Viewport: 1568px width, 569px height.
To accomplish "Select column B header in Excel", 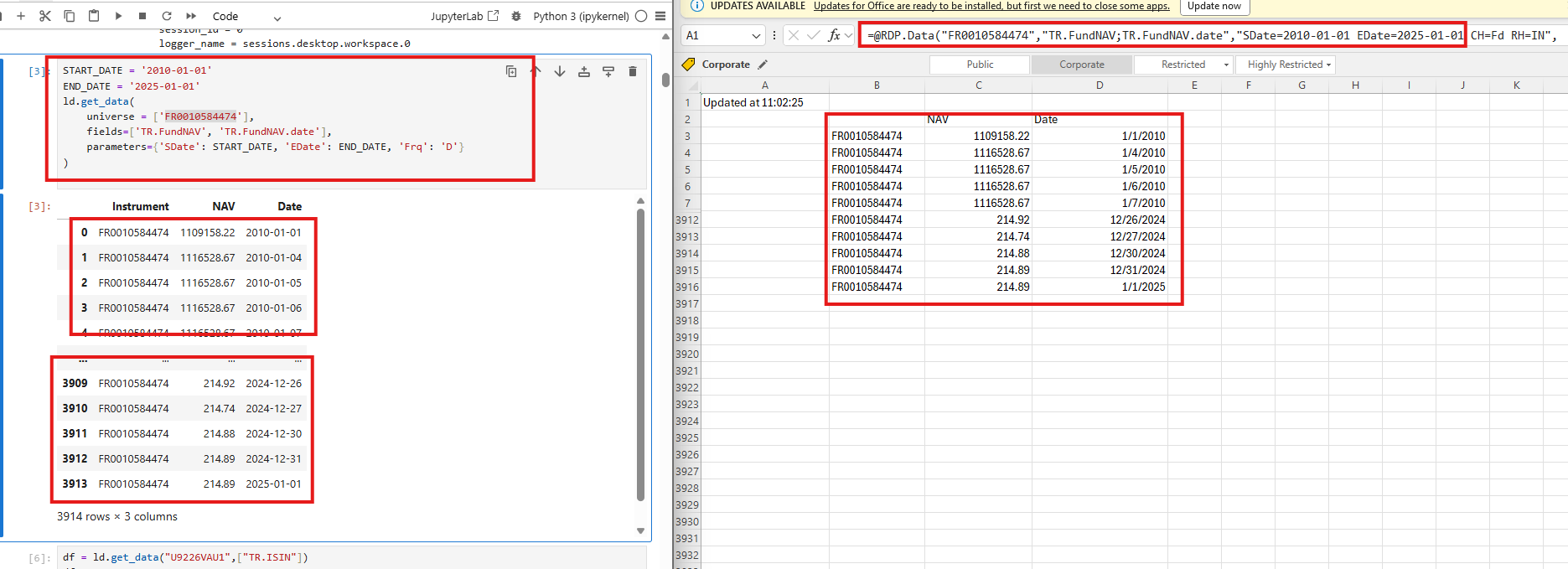I will pyautogui.click(x=877, y=85).
